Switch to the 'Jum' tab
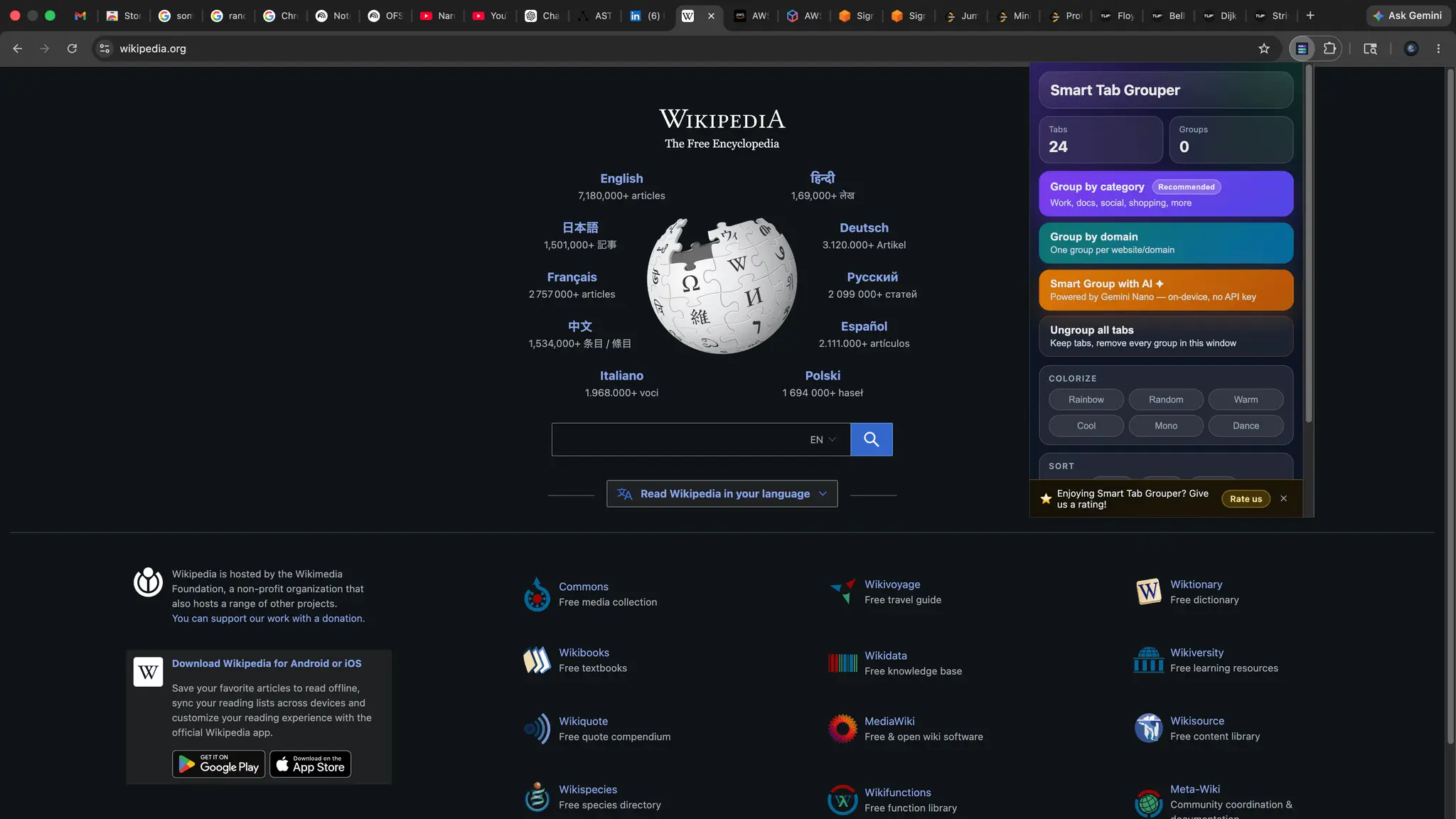1456x819 pixels. click(x=960, y=16)
